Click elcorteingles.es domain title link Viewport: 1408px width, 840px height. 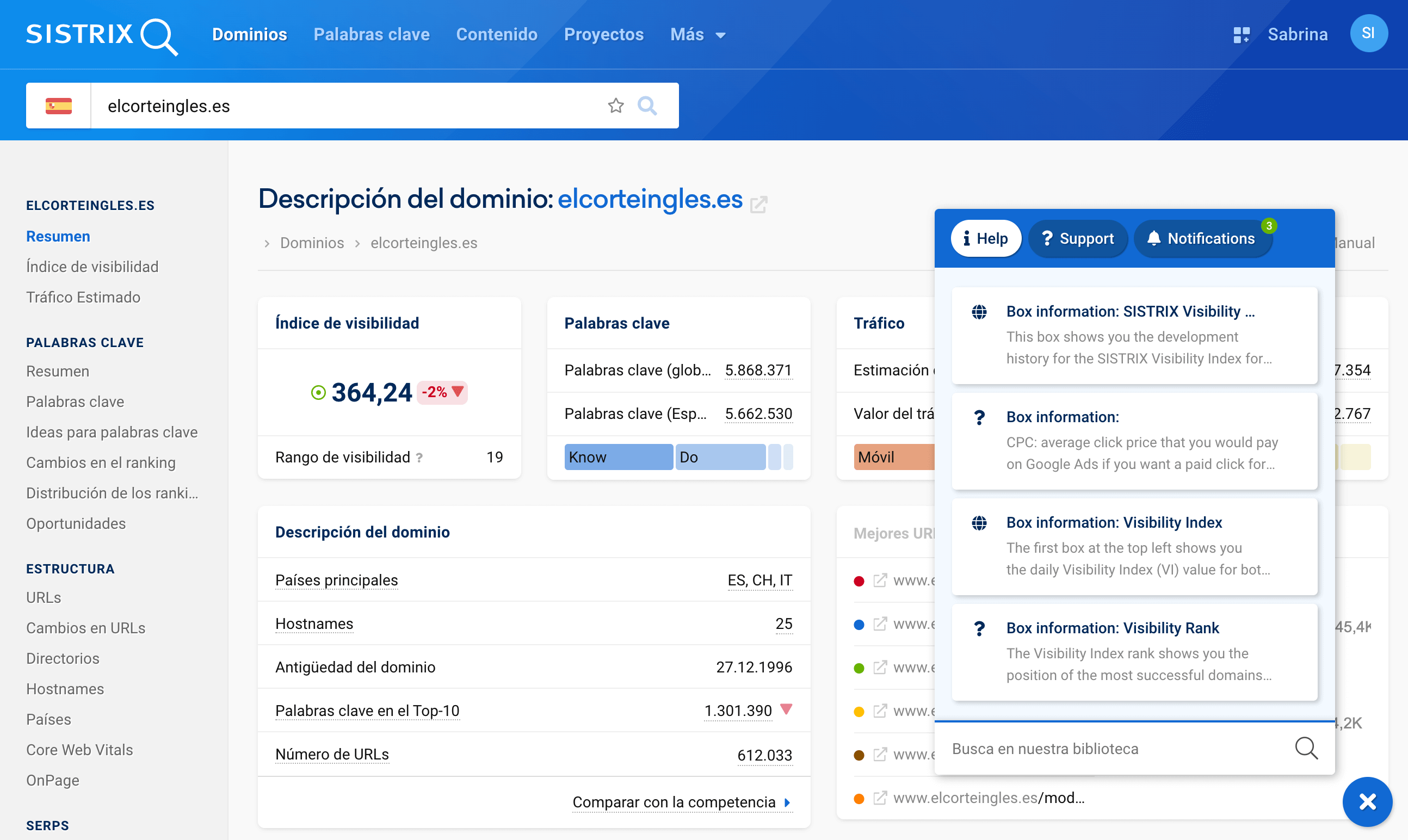(x=650, y=199)
